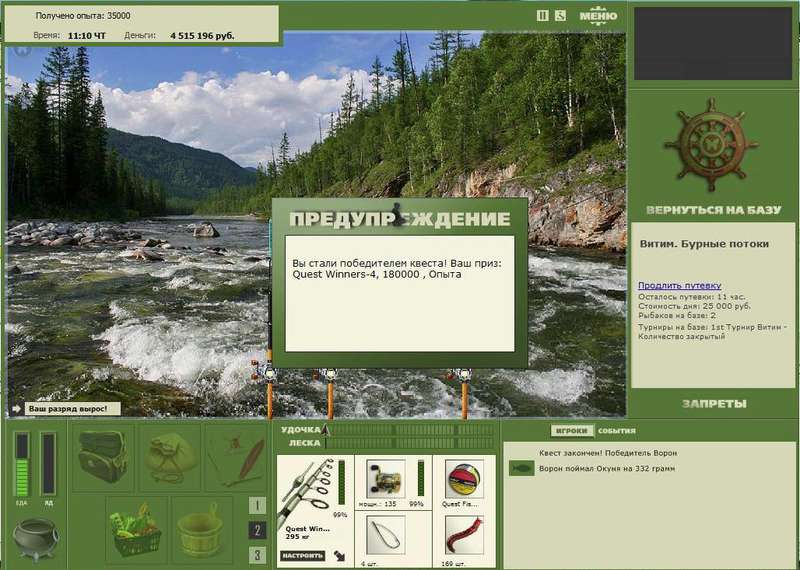Click the Продлить путевку link
This screenshot has height=570, width=800.
(x=680, y=285)
